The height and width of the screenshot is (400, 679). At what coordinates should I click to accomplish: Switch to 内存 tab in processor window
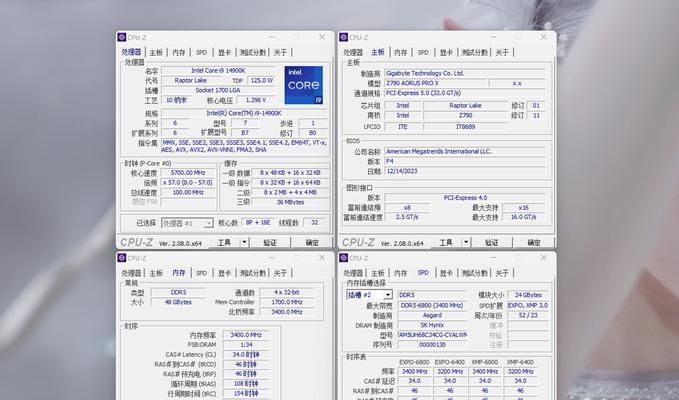(179, 52)
